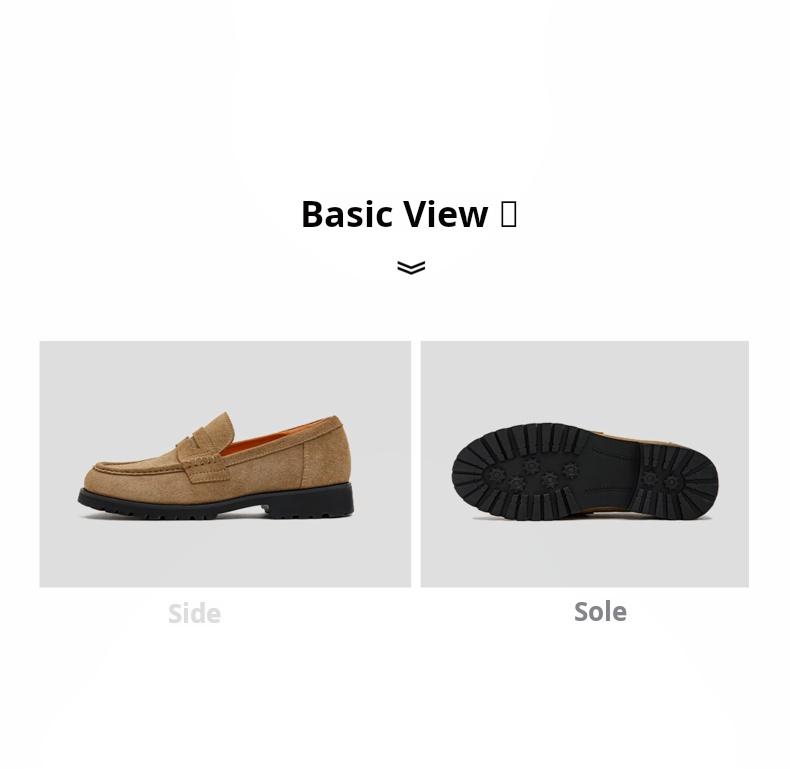This screenshot has width=790, height=769.
Task: Click the Sole caption label
Action: tap(601, 611)
